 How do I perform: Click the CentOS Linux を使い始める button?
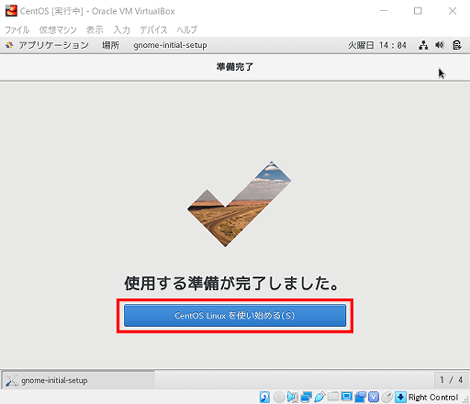pyautogui.click(x=235, y=315)
